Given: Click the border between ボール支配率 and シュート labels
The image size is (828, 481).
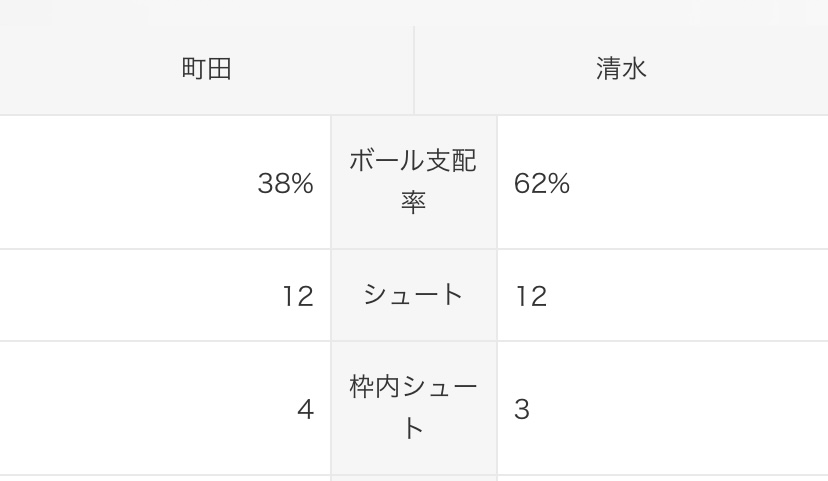Looking at the screenshot, I should pyautogui.click(x=413, y=249).
